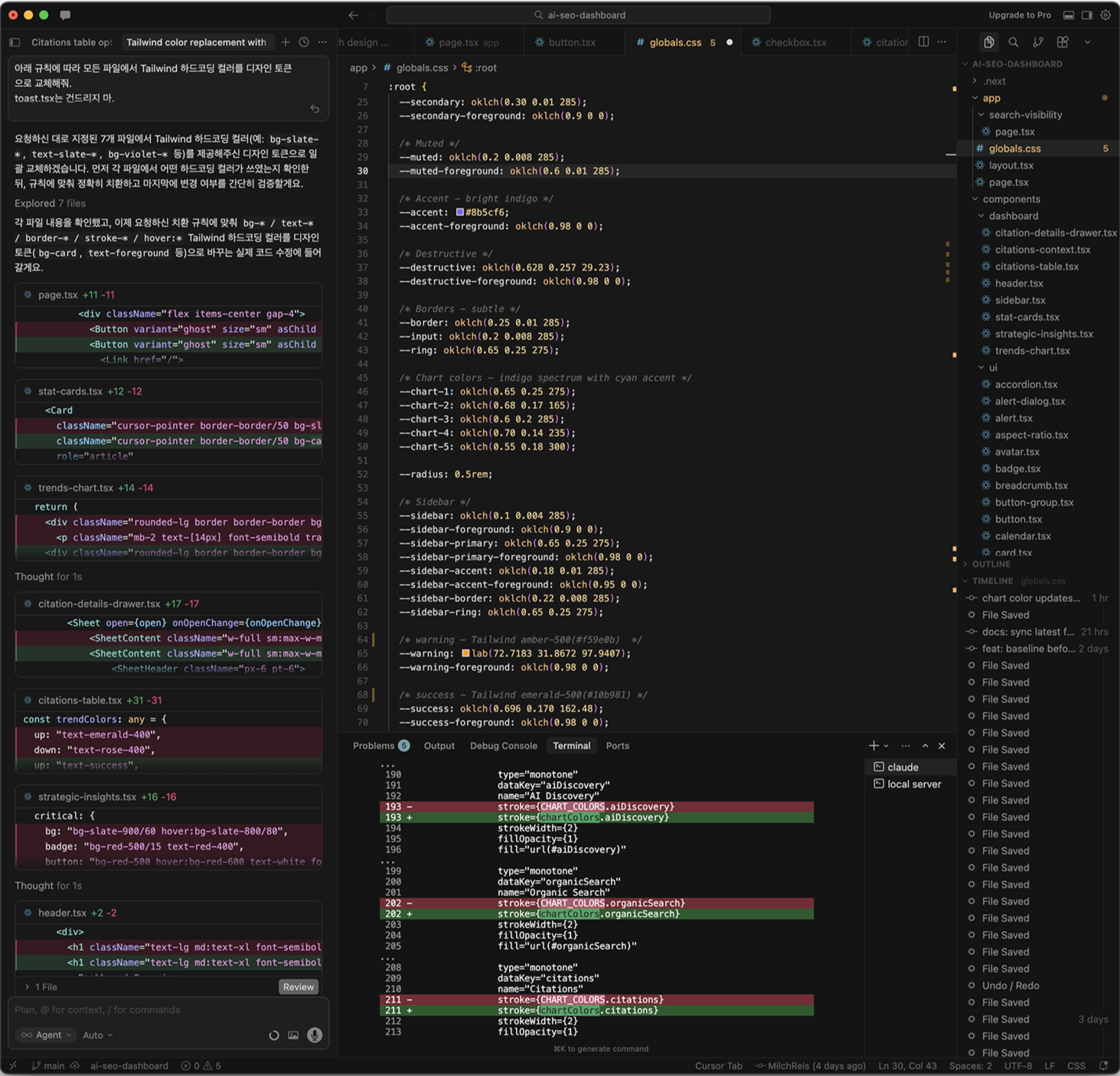Open layout.tsx in the explorer
Screen dimensions: 1120x1076
1011,165
